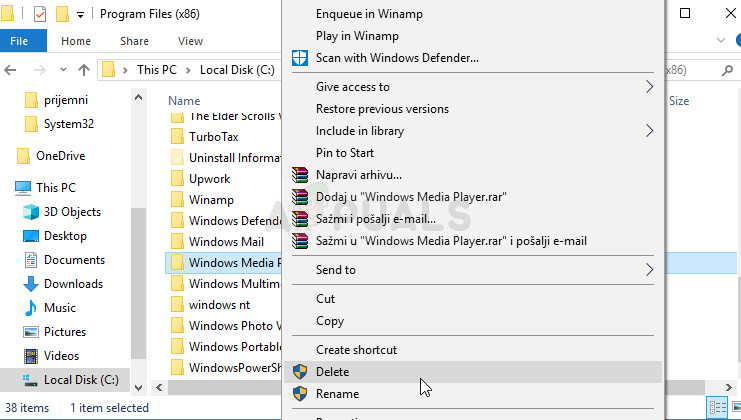Open 3D Objects in the navigation pane
The height and width of the screenshot is (420, 741).
(72, 211)
